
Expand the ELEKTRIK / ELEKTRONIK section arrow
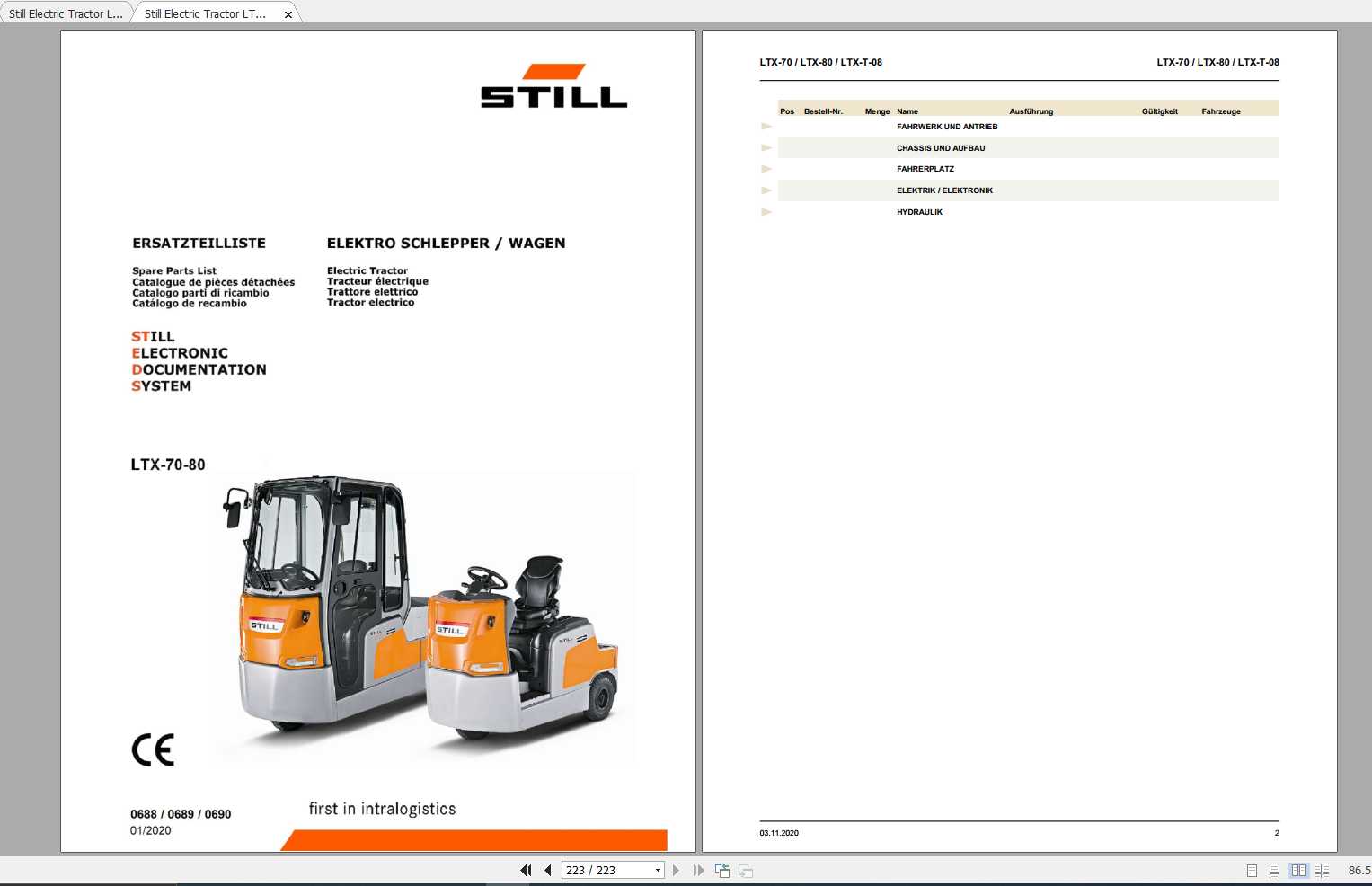(x=766, y=190)
